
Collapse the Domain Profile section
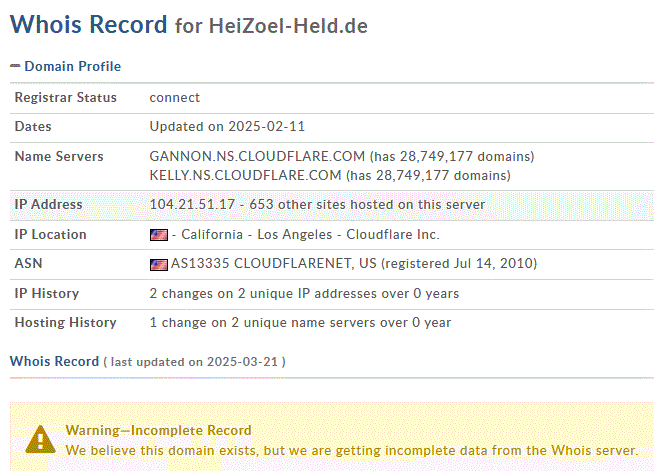coord(15,66)
